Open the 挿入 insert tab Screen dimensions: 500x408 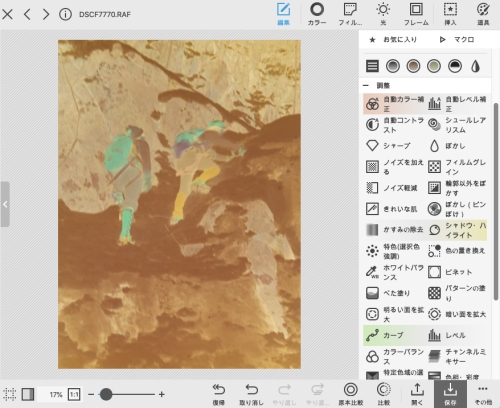(450, 14)
